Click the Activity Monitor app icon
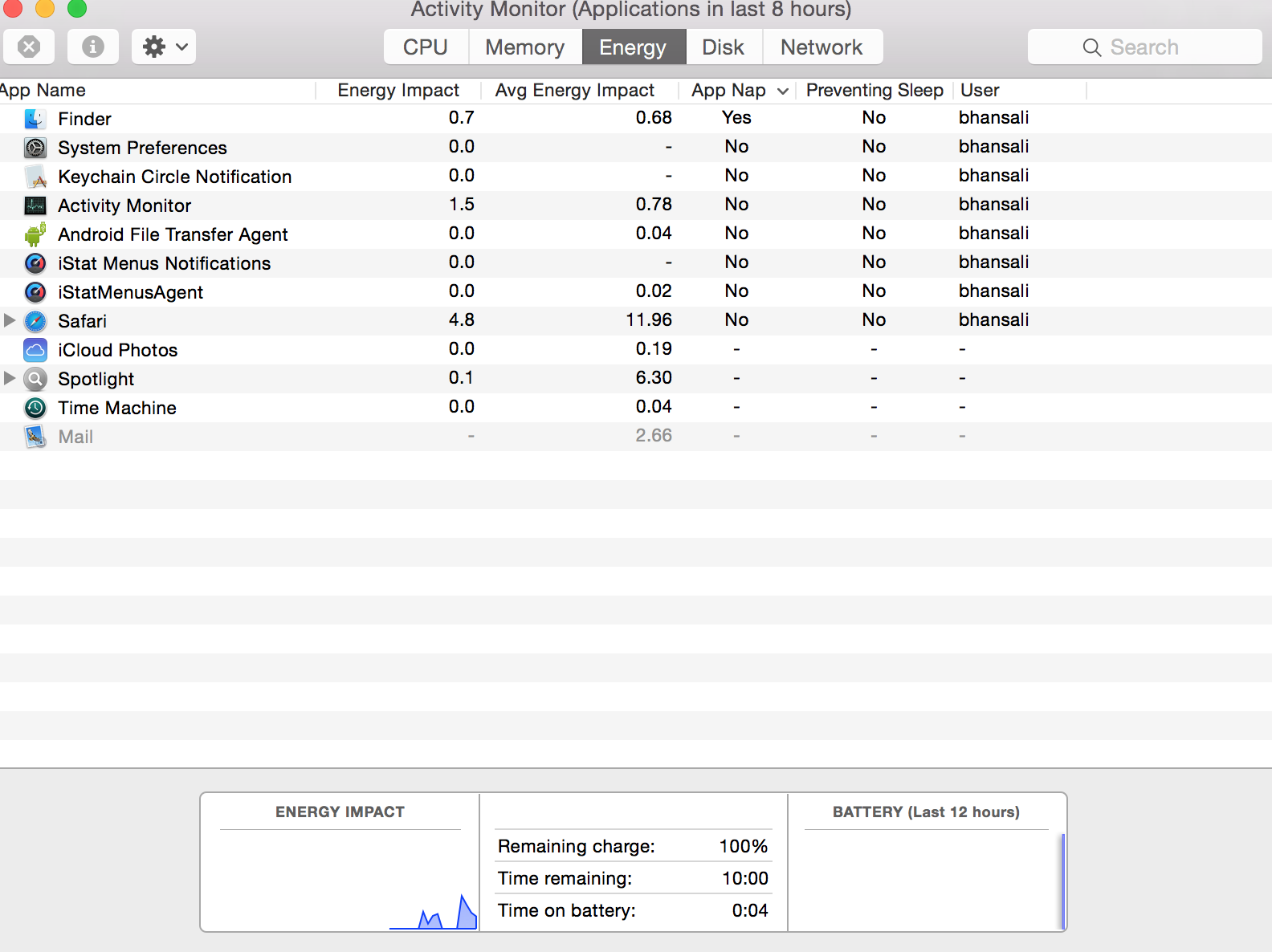1272x952 pixels. [35, 205]
